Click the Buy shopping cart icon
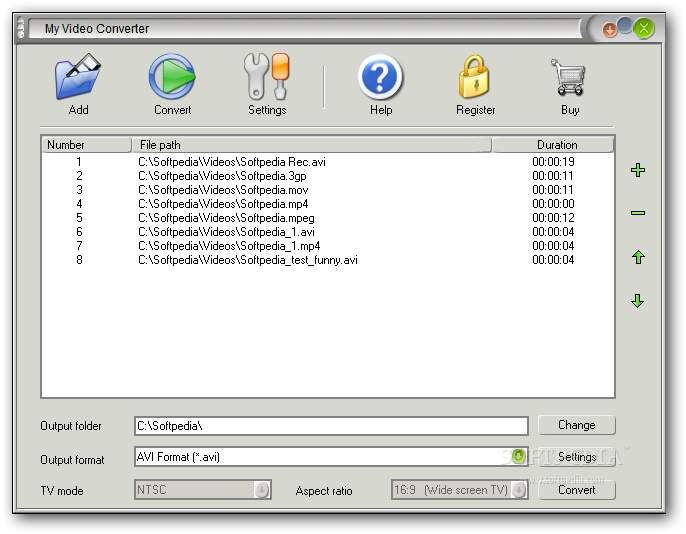The image size is (686, 534). [x=568, y=77]
